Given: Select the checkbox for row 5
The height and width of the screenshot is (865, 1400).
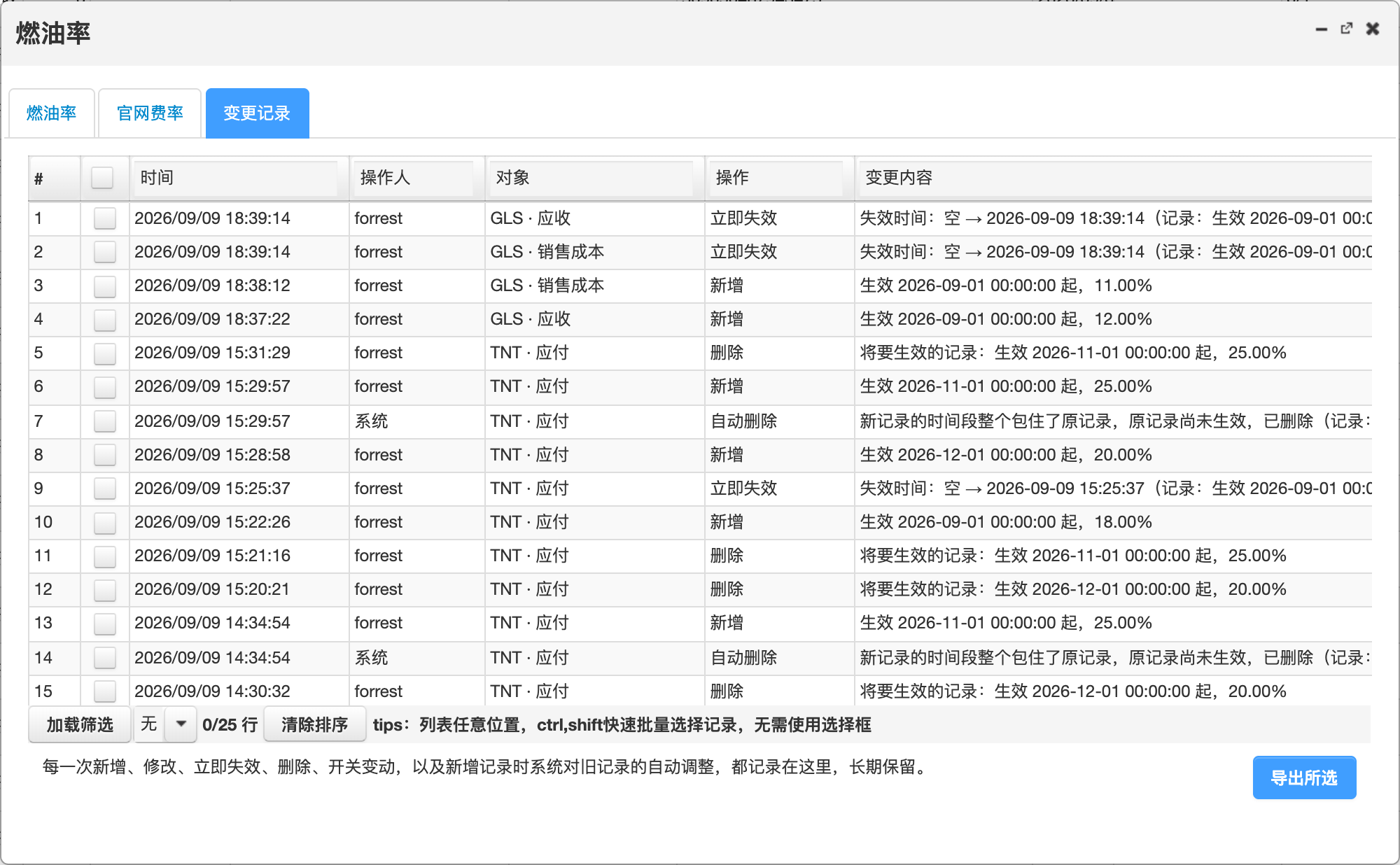Looking at the screenshot, I should 105,353.
